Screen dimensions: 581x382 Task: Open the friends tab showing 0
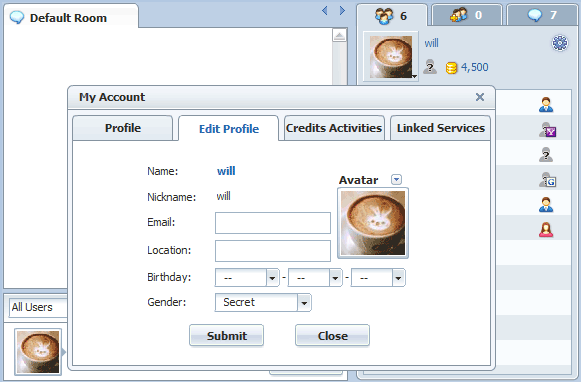(x=467, y=15)
